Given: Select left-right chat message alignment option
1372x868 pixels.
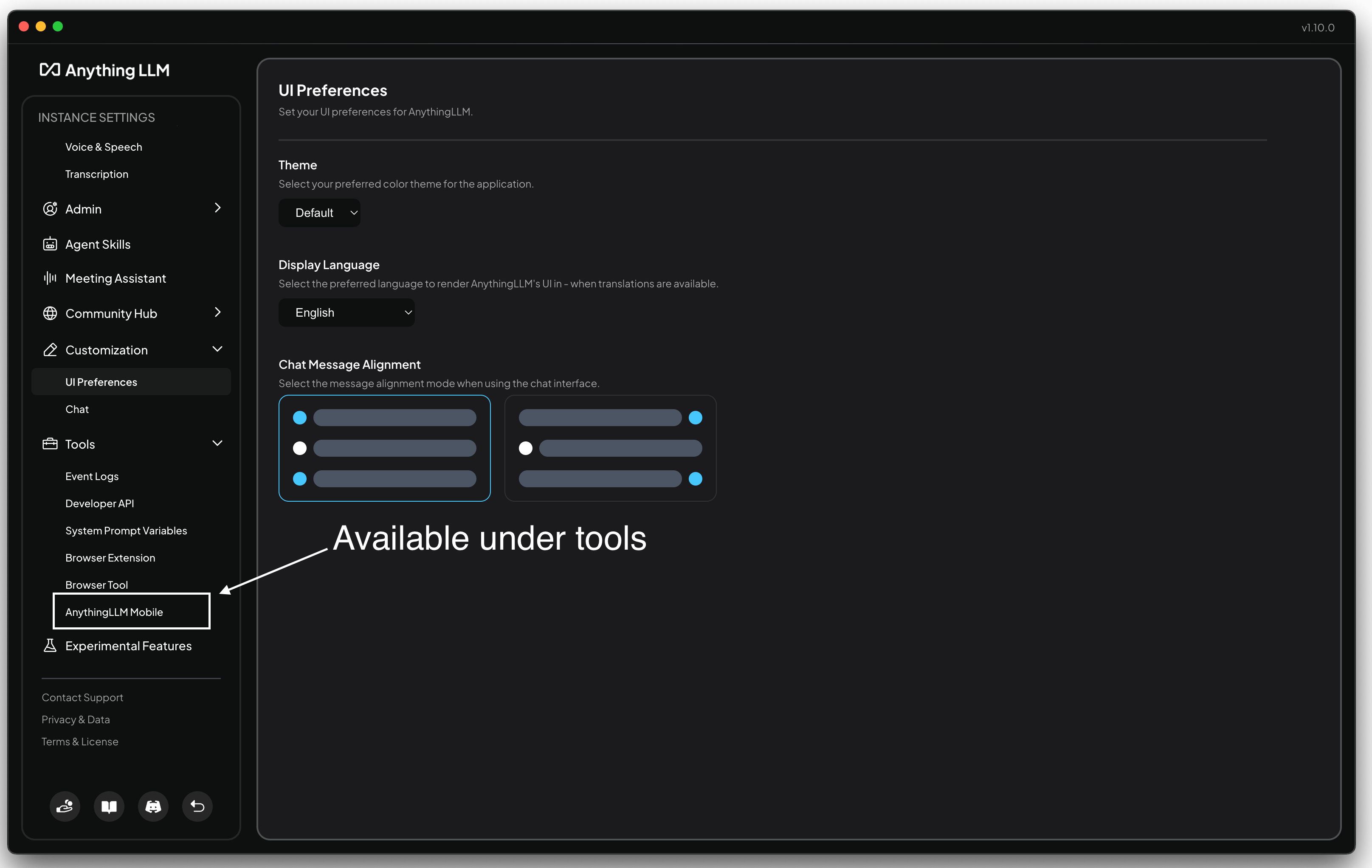Looking at the screenshot, I should point(610,448).
